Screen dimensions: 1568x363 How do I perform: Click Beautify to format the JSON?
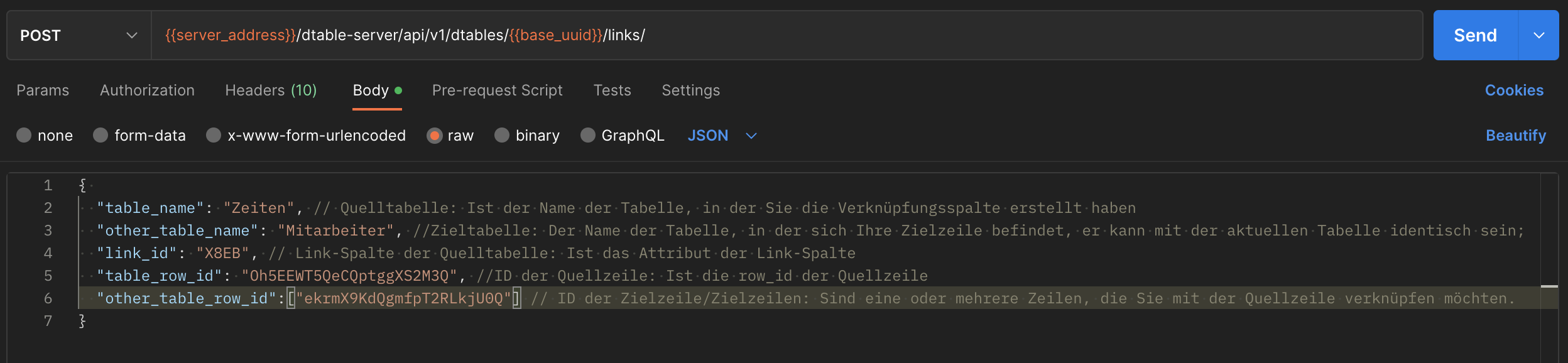click(1516, 136)
